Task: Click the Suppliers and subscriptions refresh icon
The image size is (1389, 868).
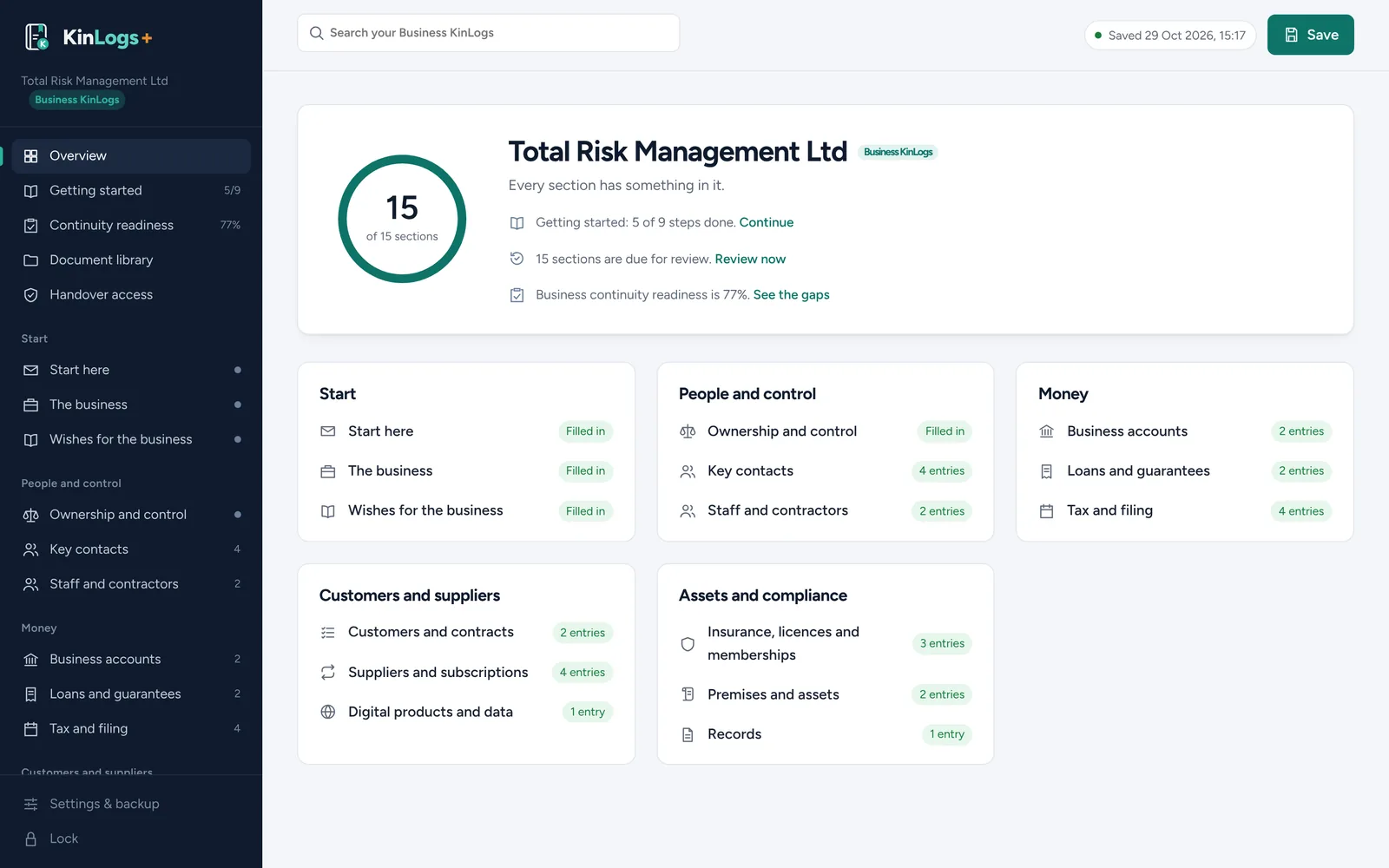Action: pos(328,673)
